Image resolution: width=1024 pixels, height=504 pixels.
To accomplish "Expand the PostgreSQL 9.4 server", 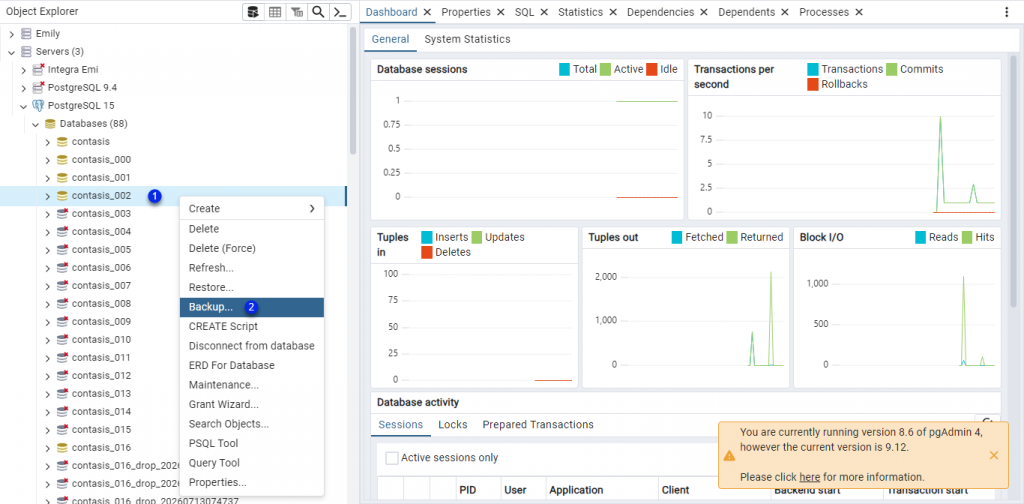I will pyautogui.click(x=24, y=87).
